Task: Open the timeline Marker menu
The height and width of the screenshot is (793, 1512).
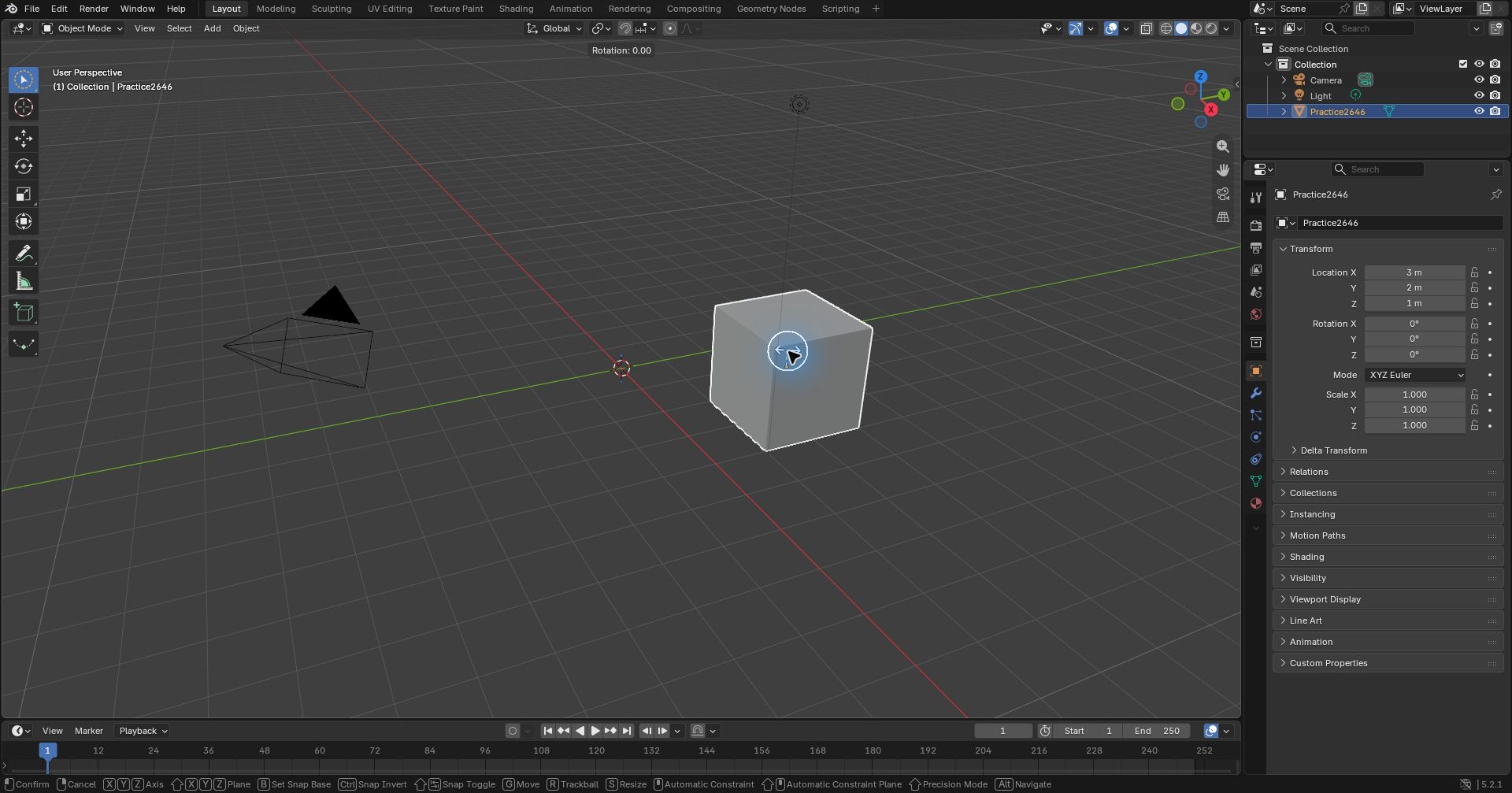Action: [89, 731]
